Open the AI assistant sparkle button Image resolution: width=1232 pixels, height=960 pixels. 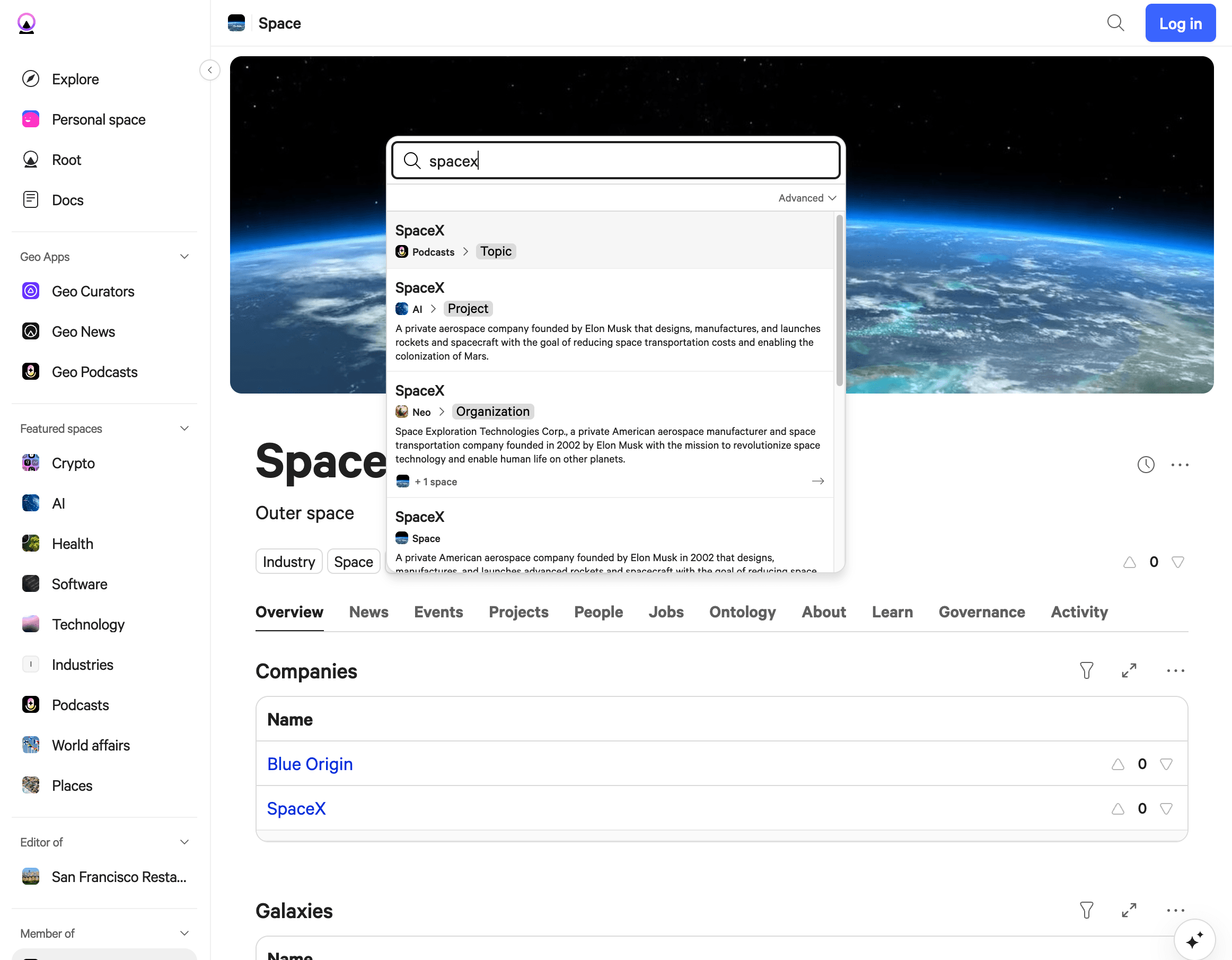pos(1194,940)
